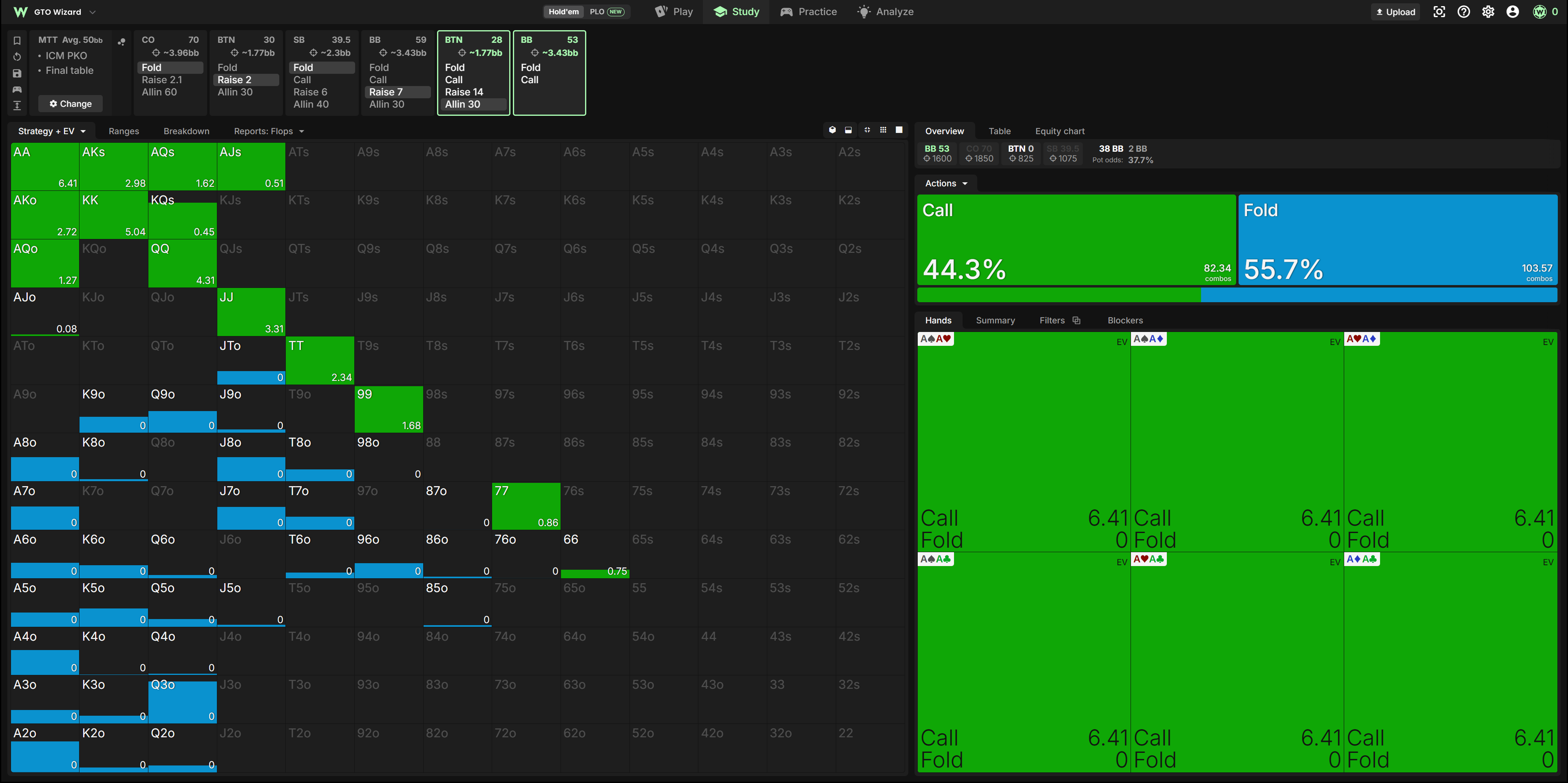Click the BTN 0 player stack chip

click(1021, 153)
